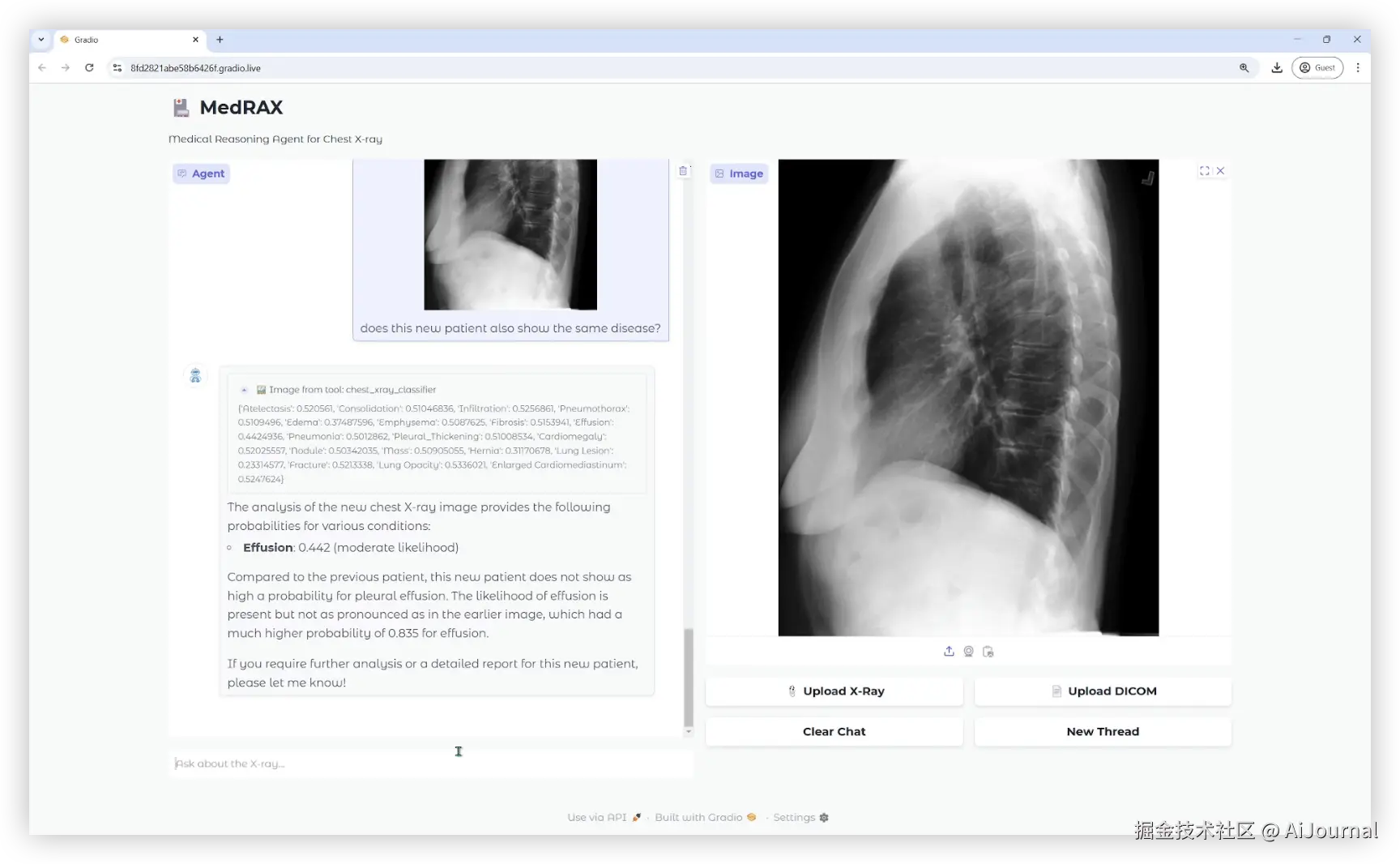Viewport: 1400px width, 864px height.
Task: Open the X-ray thumbnail in the user message
Action: click(510, 235)
